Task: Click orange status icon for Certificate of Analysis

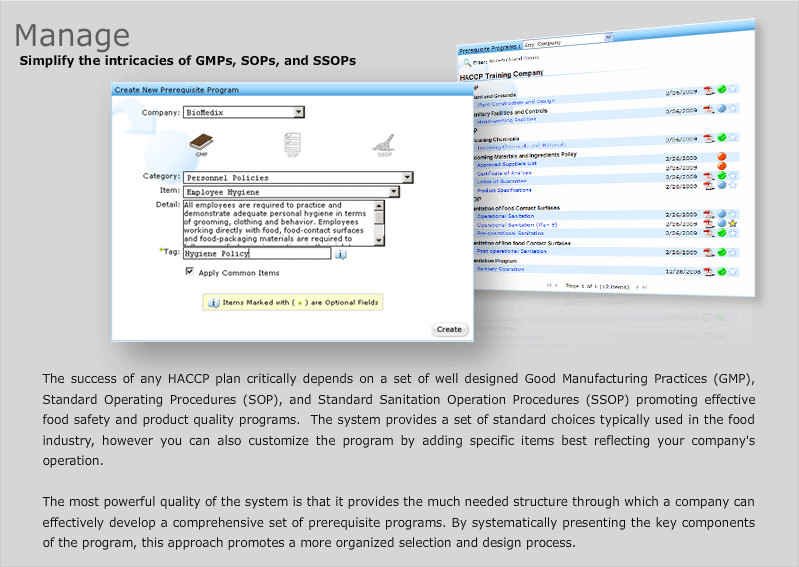Action: (722, 166)
